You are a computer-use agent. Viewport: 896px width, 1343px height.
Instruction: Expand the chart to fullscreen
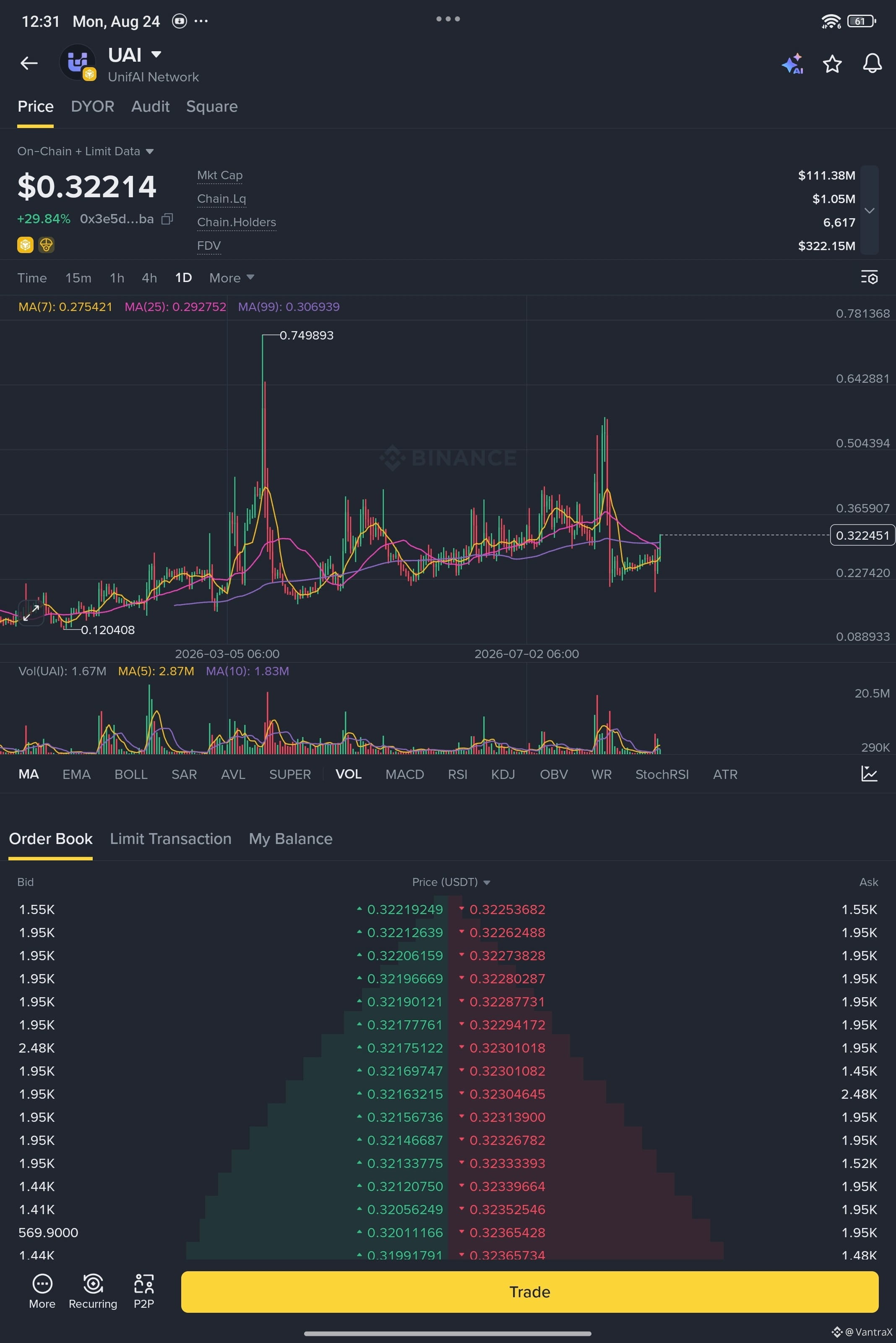point(31,612)
